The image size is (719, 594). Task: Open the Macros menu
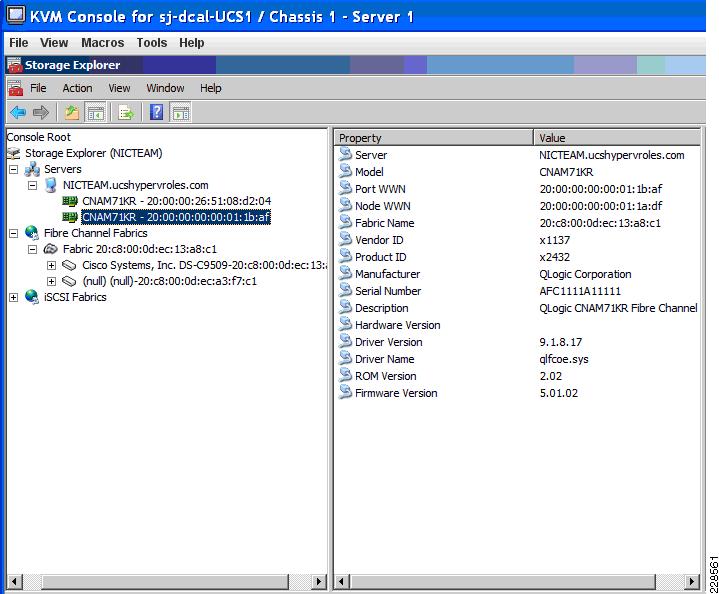click(x=103, y=43)
